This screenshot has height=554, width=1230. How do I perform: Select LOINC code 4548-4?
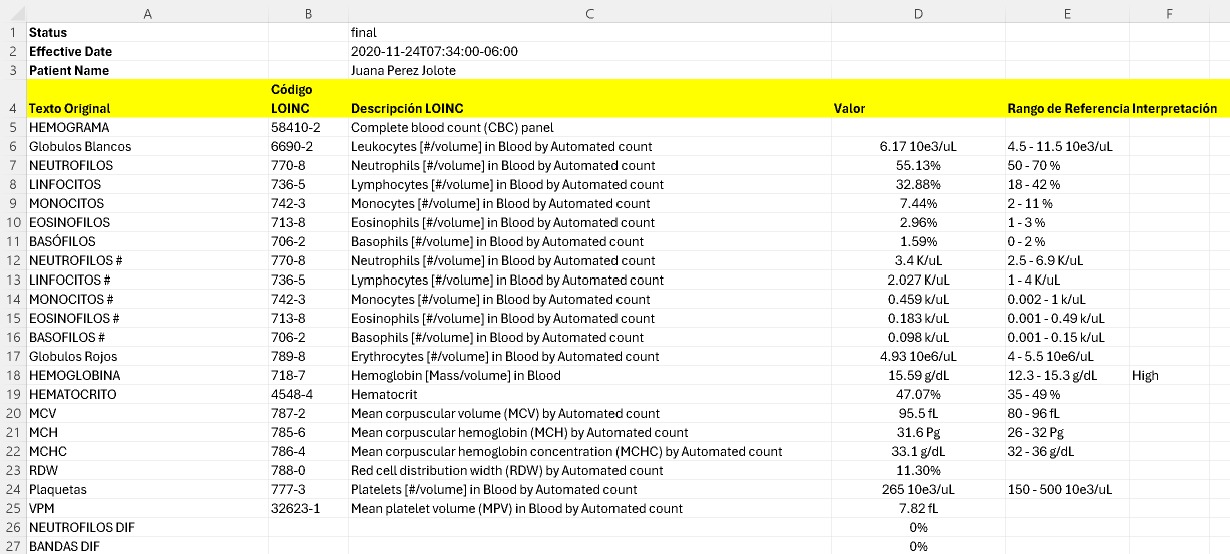pos(308,395)
